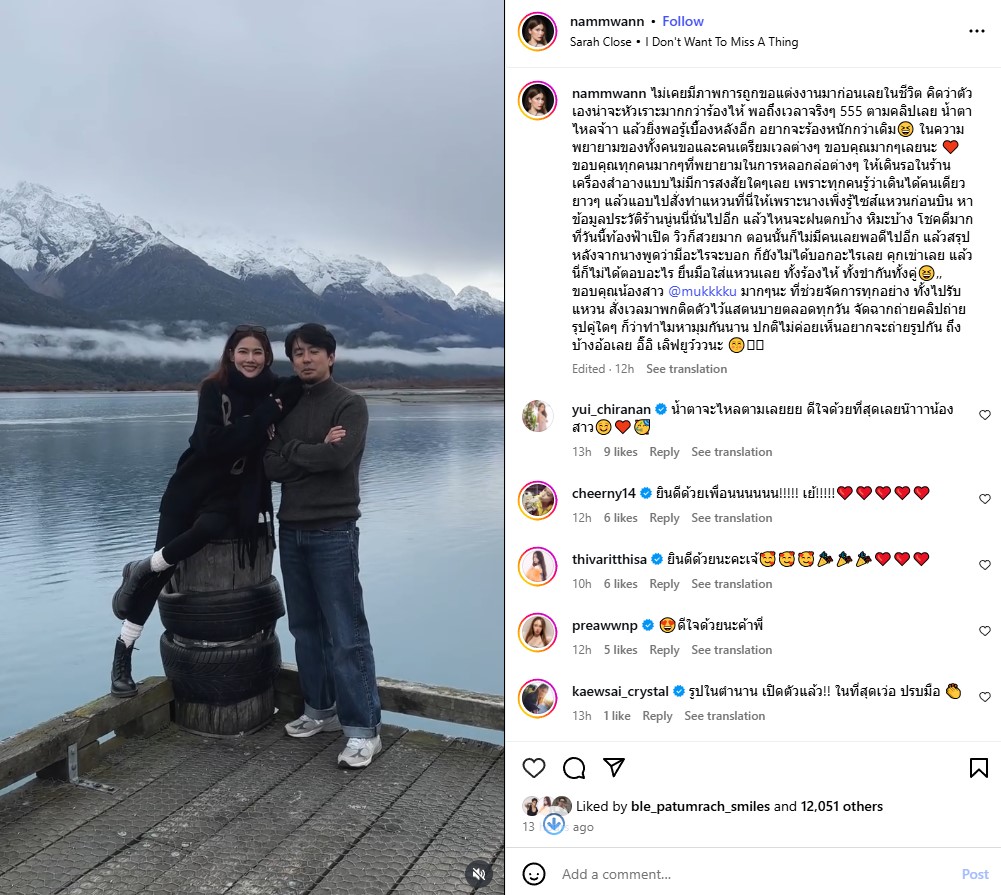
Task: Follow nammwann account
Action: 682,21
